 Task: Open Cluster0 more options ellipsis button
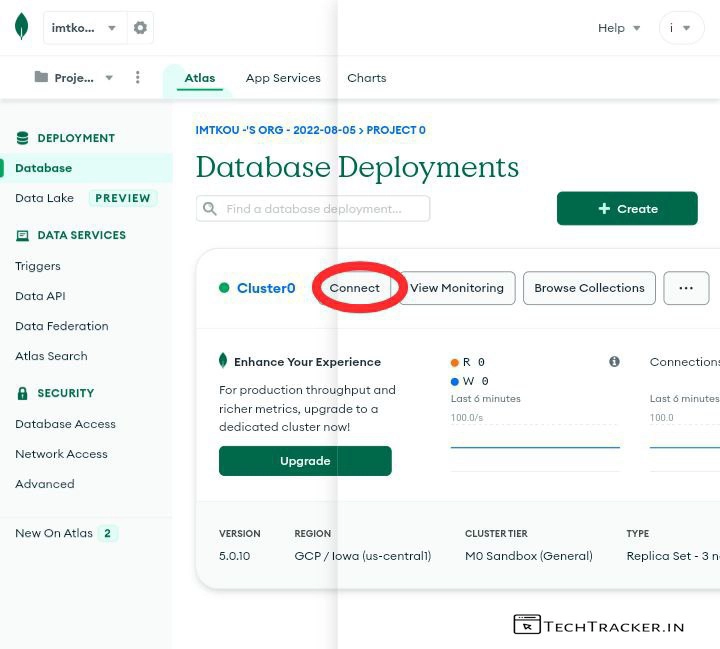click(686, 288)
